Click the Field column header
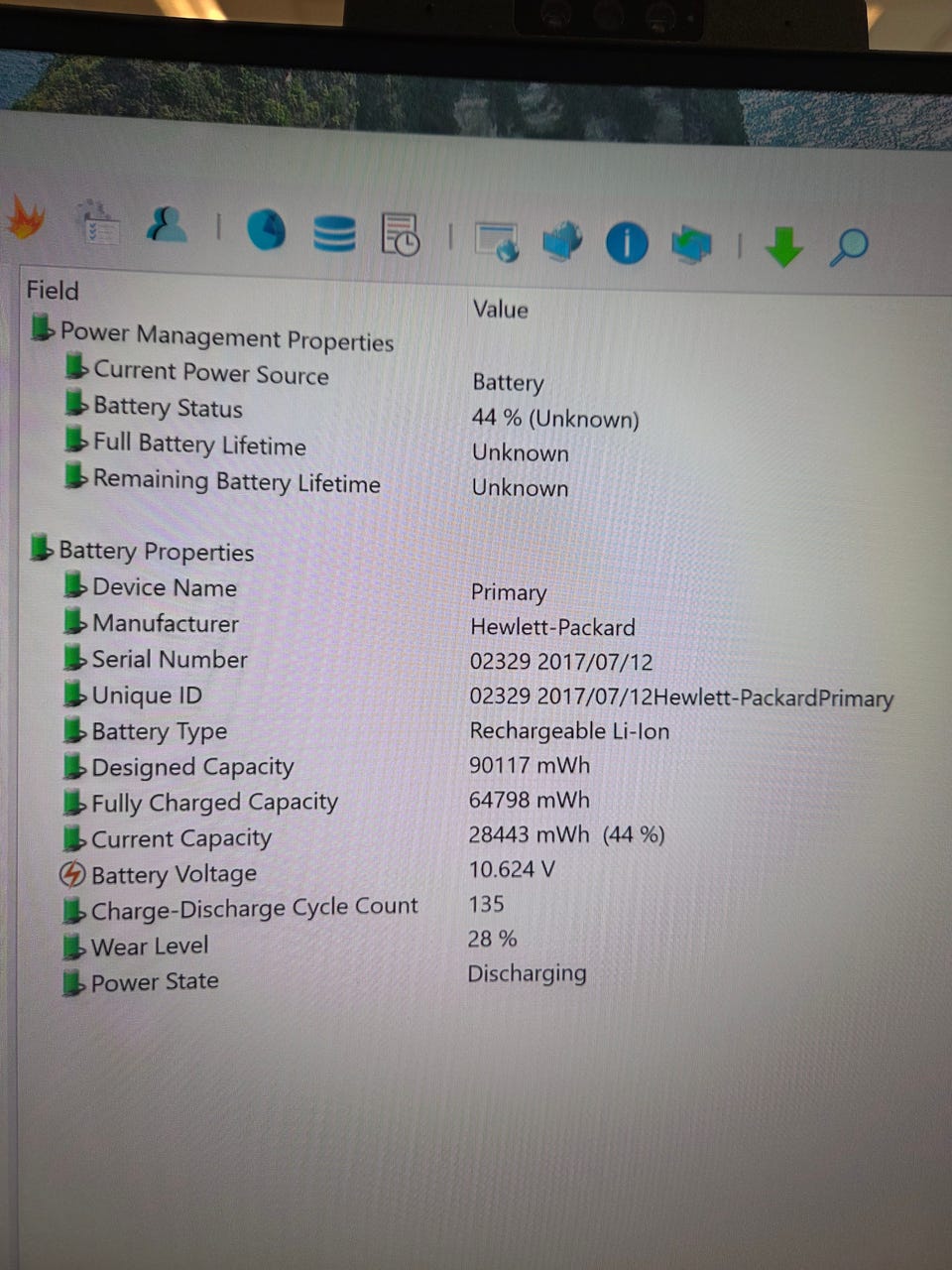The image size is (952, 1270). tap(53, 290)
